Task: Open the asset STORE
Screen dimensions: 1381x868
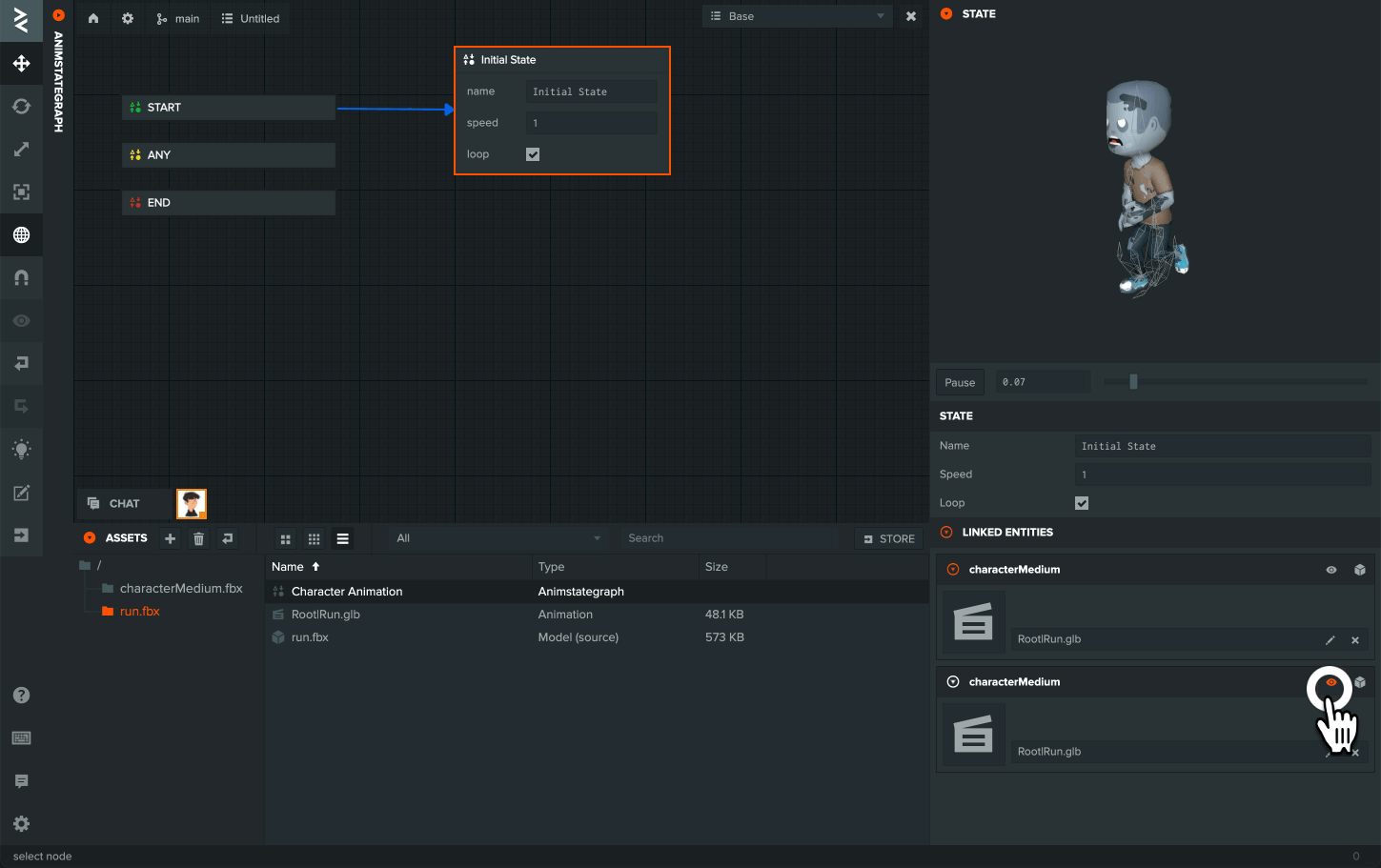Action: [x=888, y=538]
